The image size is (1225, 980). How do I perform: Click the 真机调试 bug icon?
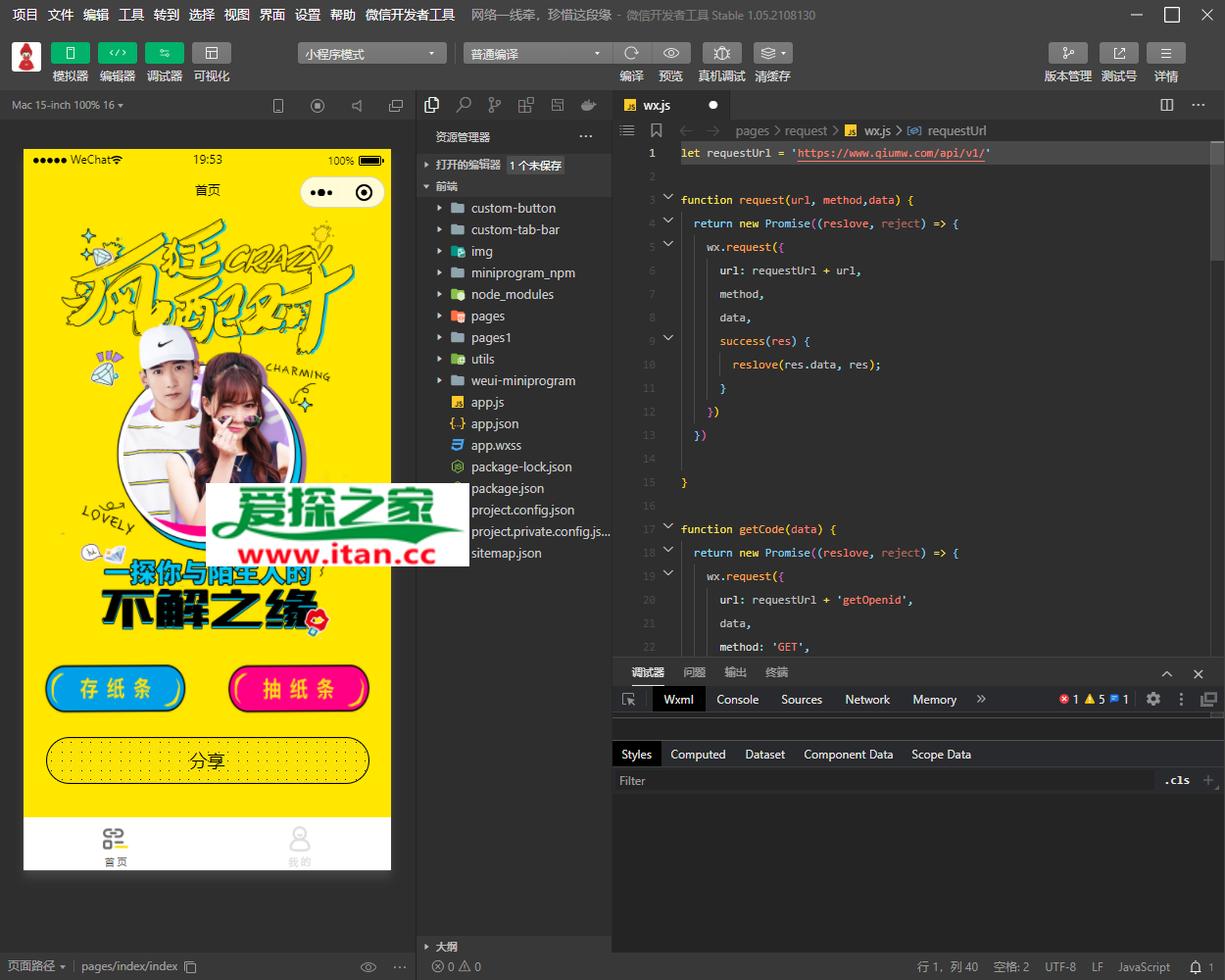coord(721,53)
